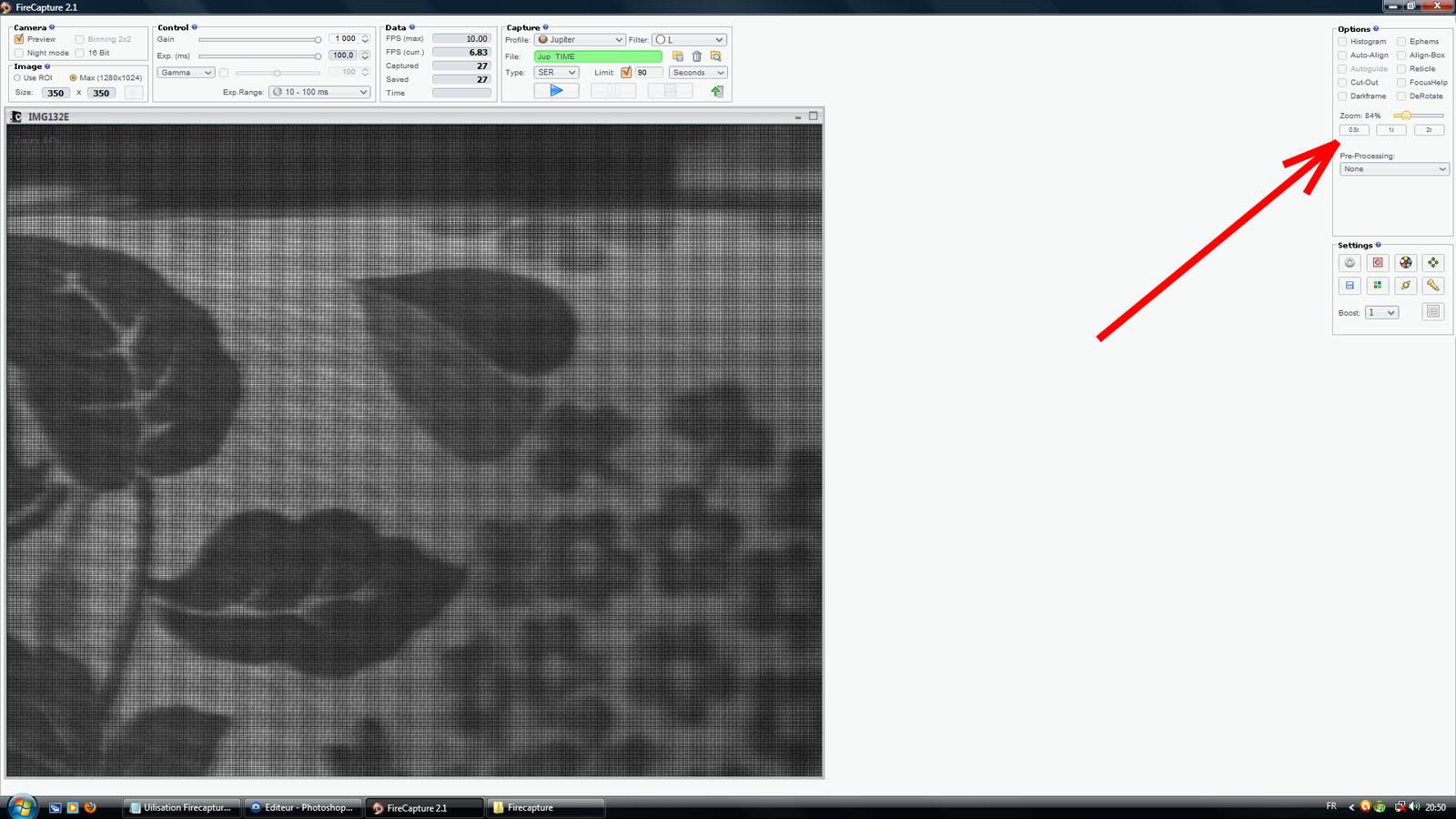Enable the DeRotate option
This screenshot has width=1456, height=819.
coord(1401,96)
